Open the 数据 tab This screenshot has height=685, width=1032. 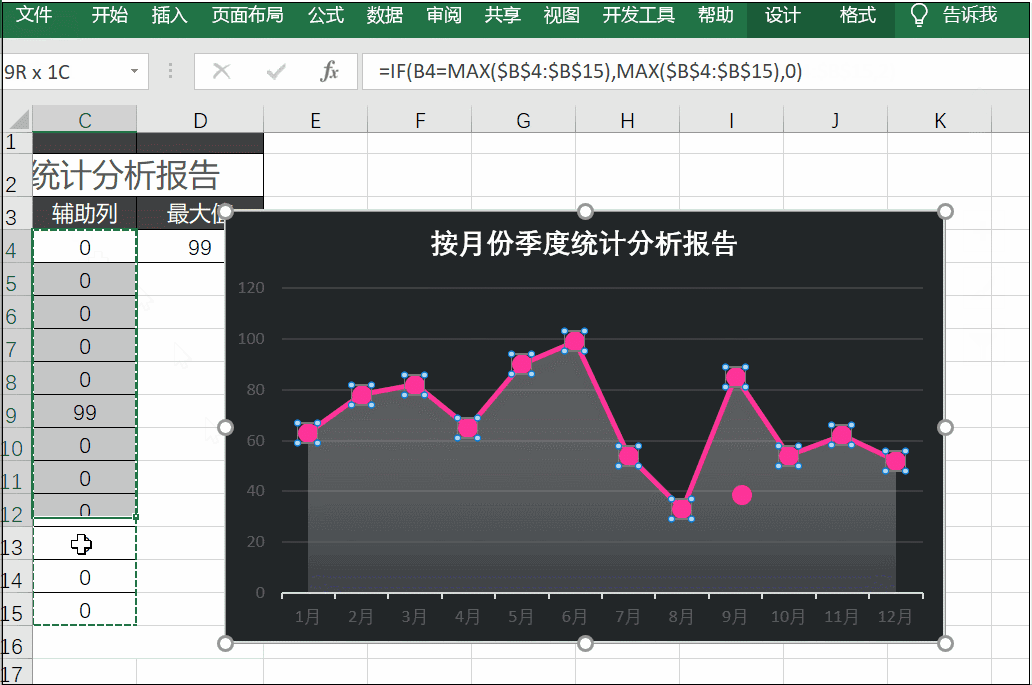pyautogui.click(x=384, y=14)
